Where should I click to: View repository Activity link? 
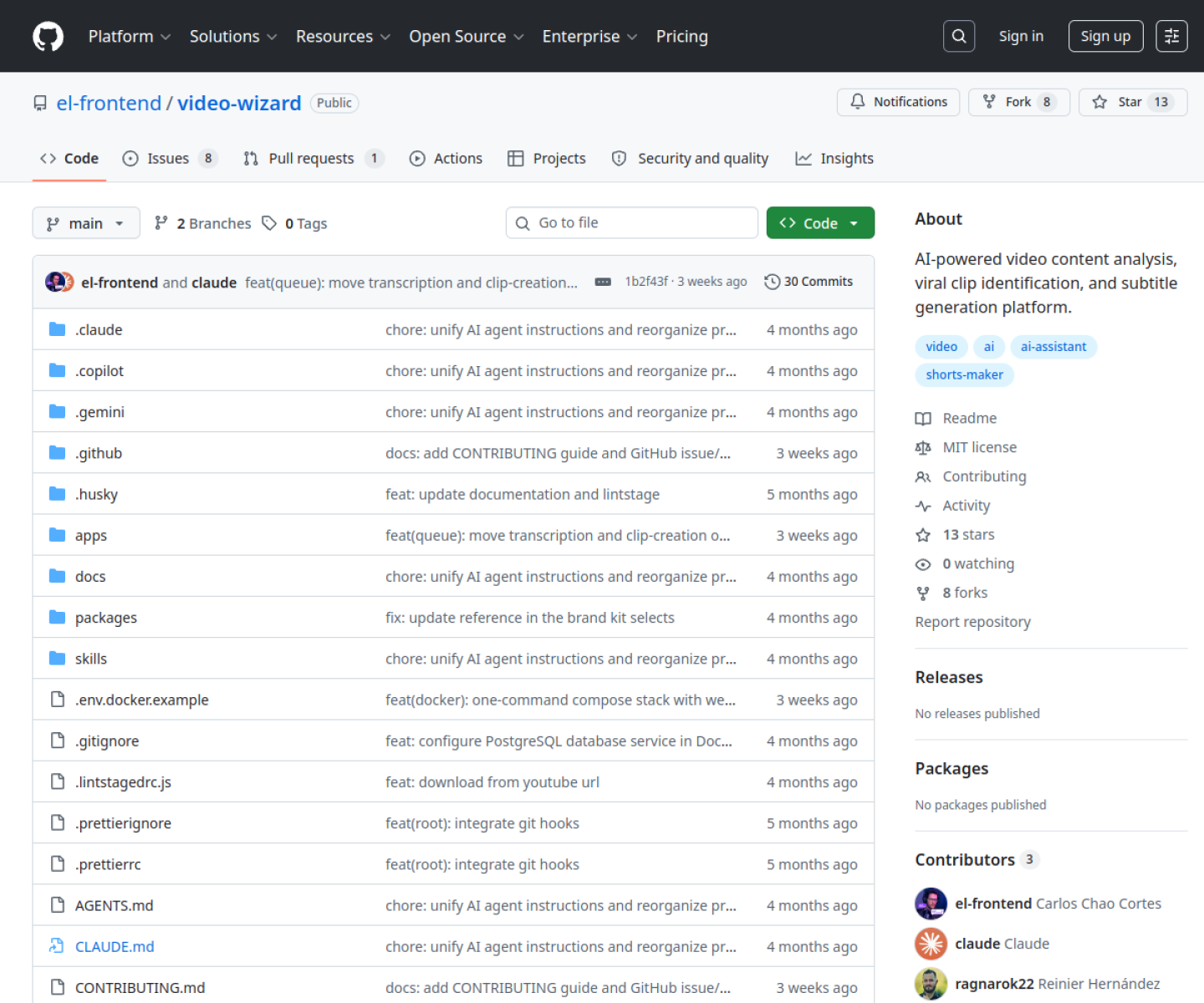pyautogui.click(x=953, y=506)
